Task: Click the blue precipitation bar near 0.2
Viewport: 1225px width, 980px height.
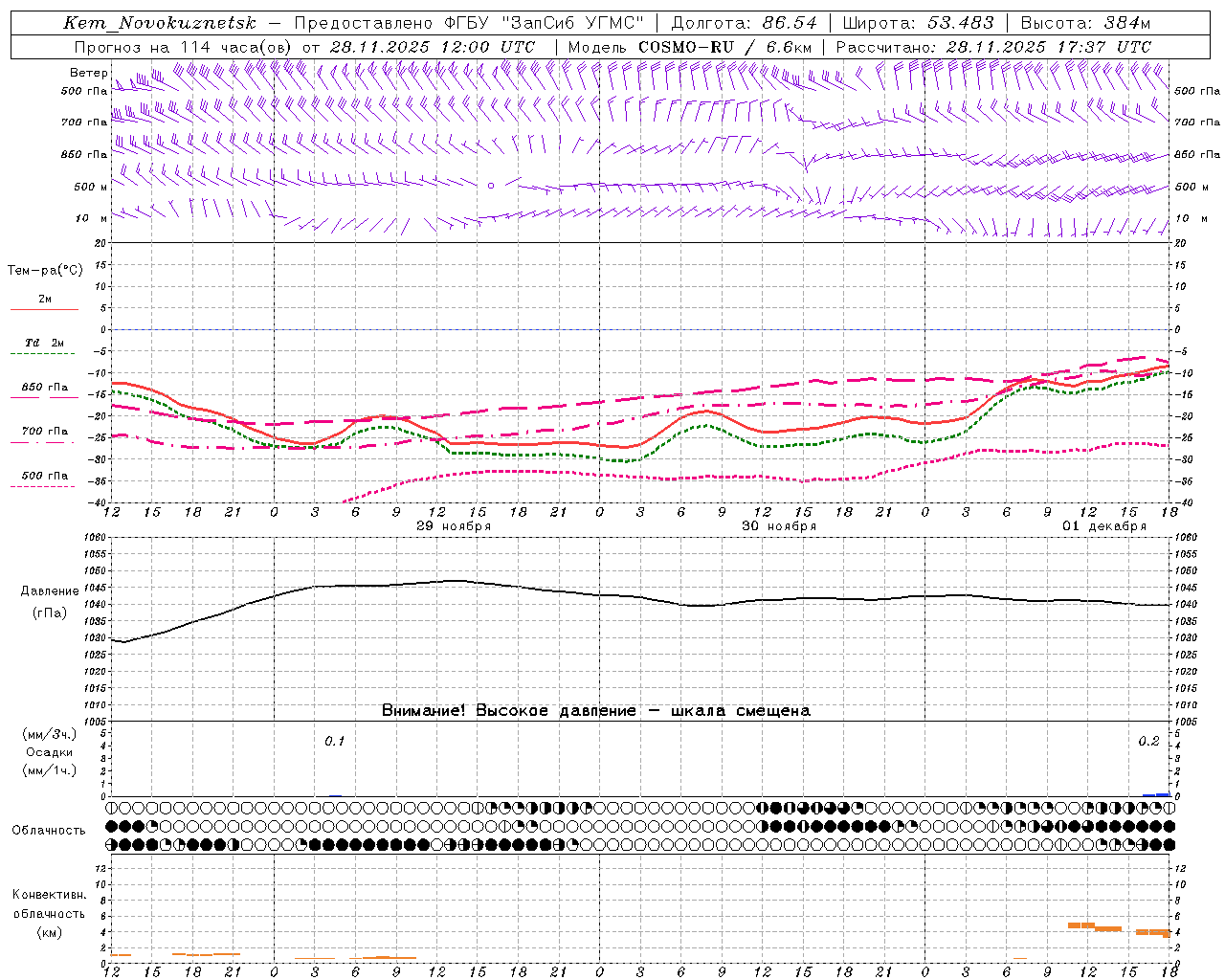Action: (x=1156, y=794)
